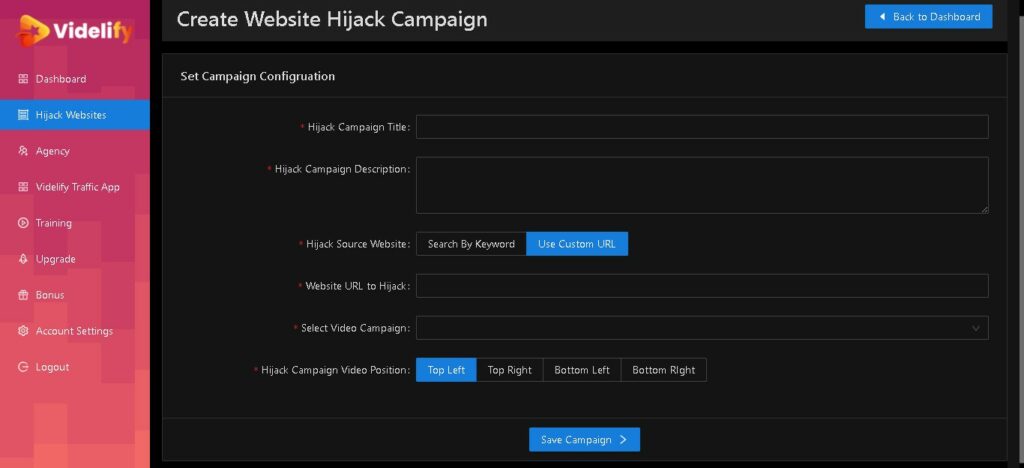Click the Video Campaign dropdown arrow
The width and height of the screenshot is (1024, 468).
[976, 328]
